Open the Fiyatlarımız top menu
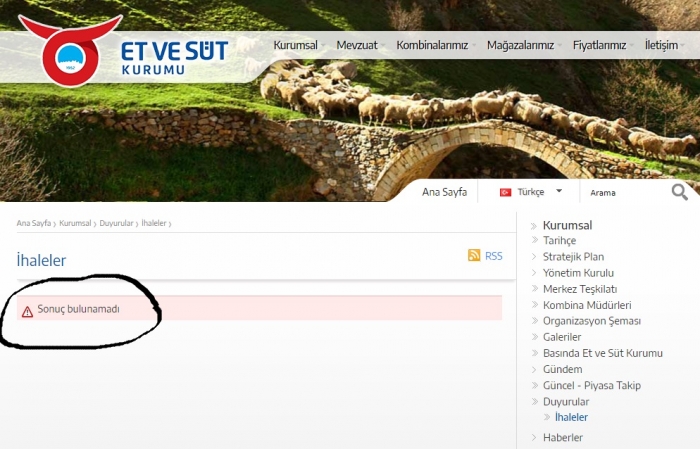 pos(599,45)
